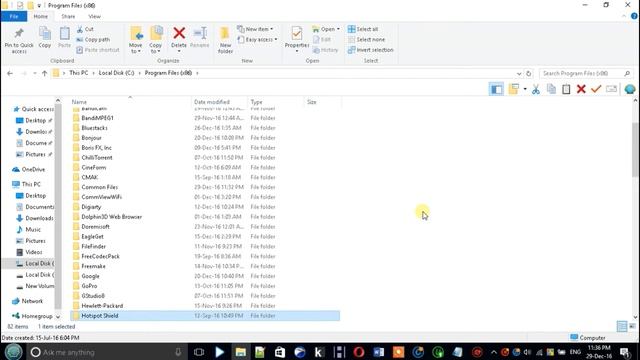
Task: Click the Copy ribbon button
Action: [x=44, y=38]
